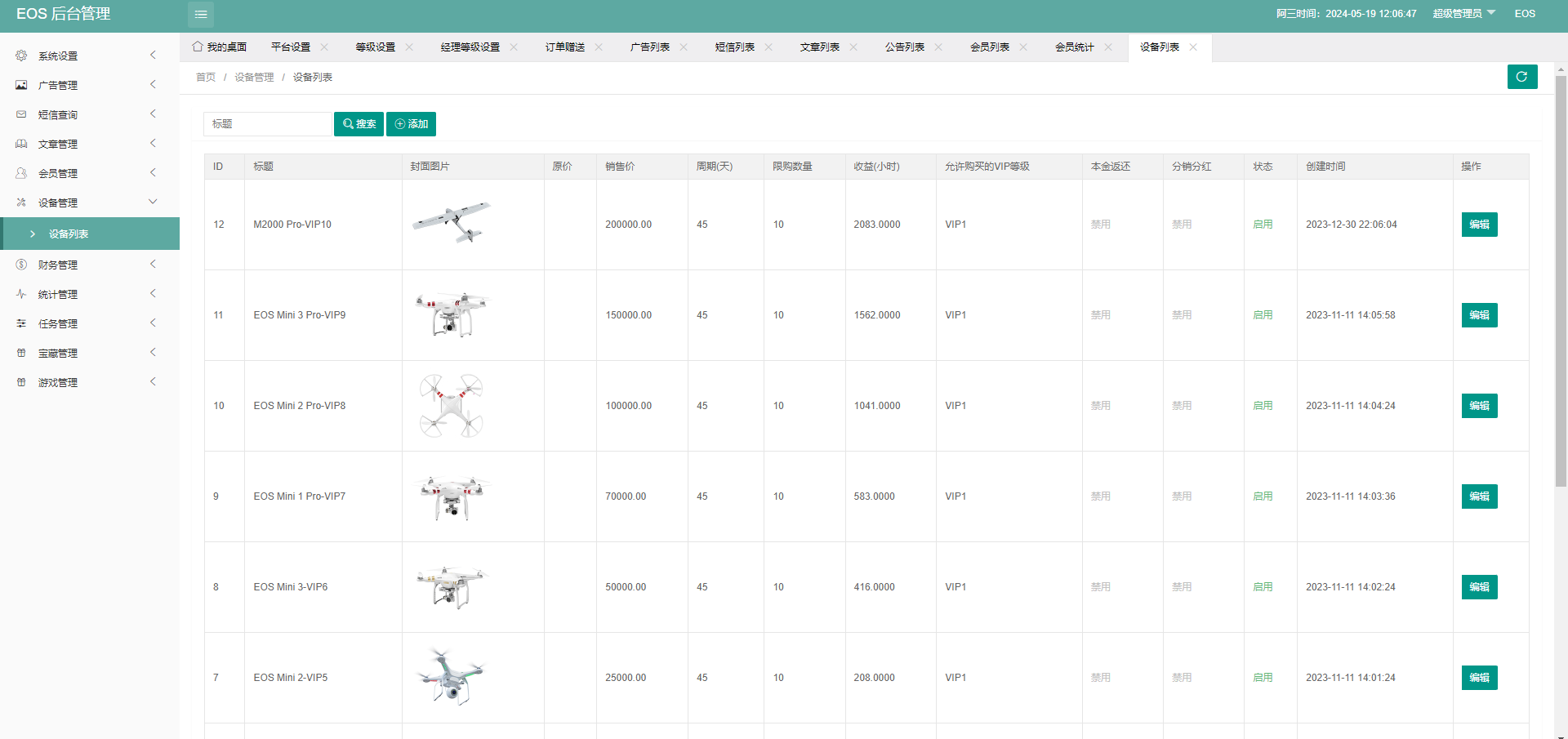Click the 广告管理 picture icon in sidebar

click(21, 85)
